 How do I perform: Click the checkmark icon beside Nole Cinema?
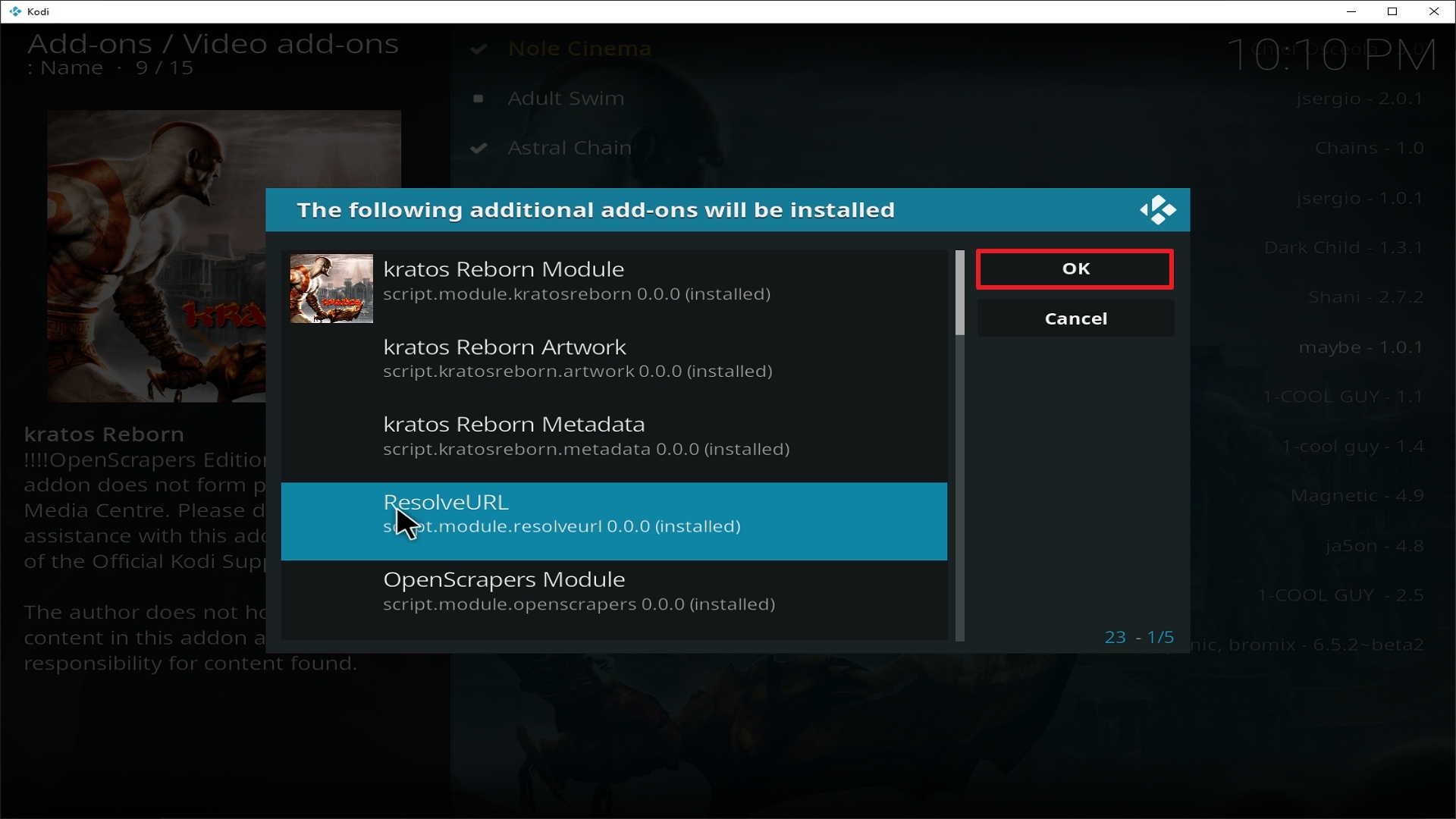(x=479, y=49)
